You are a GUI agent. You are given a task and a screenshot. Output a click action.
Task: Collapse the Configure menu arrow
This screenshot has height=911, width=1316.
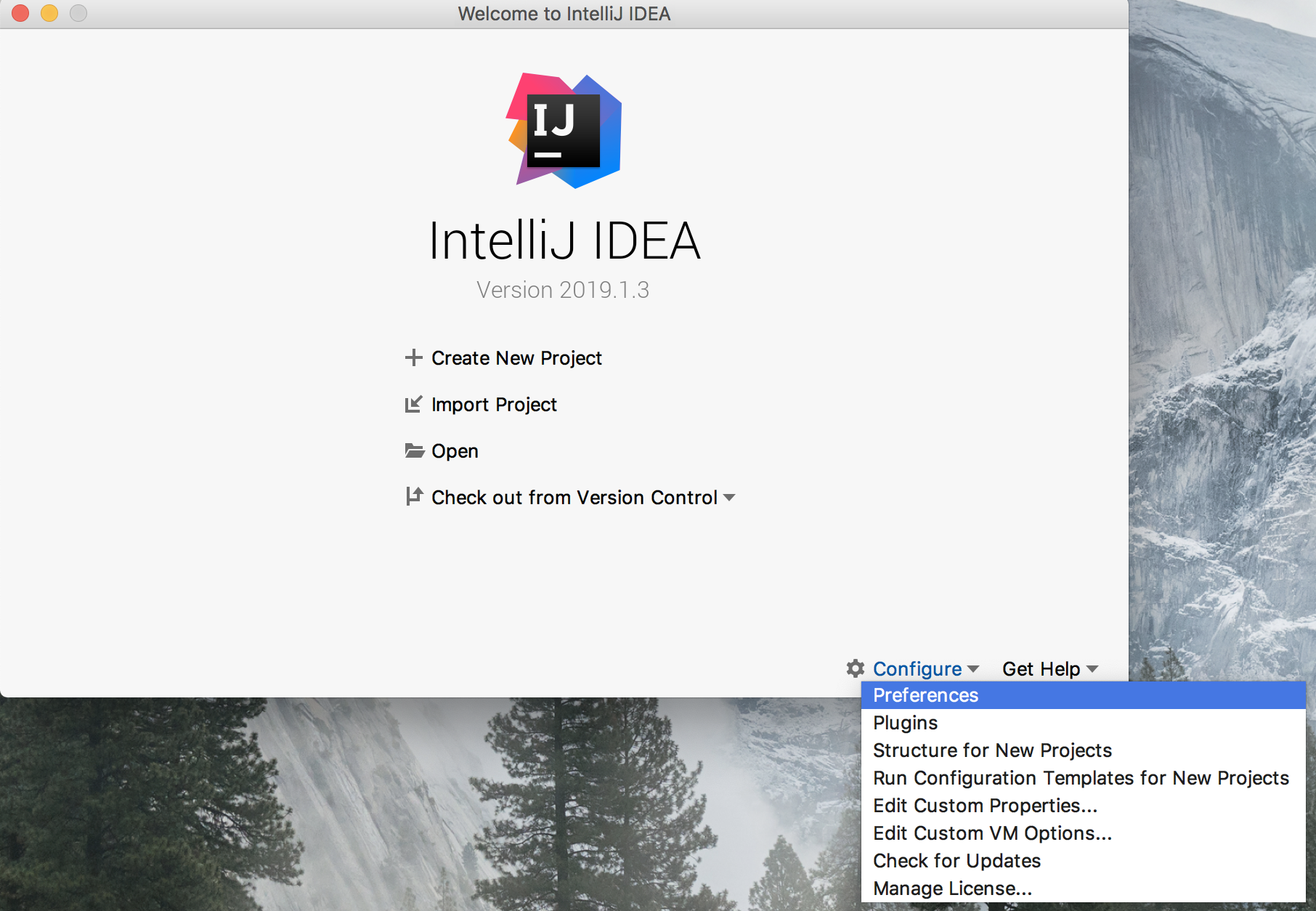pyautogui.click(x=973, y=668)
